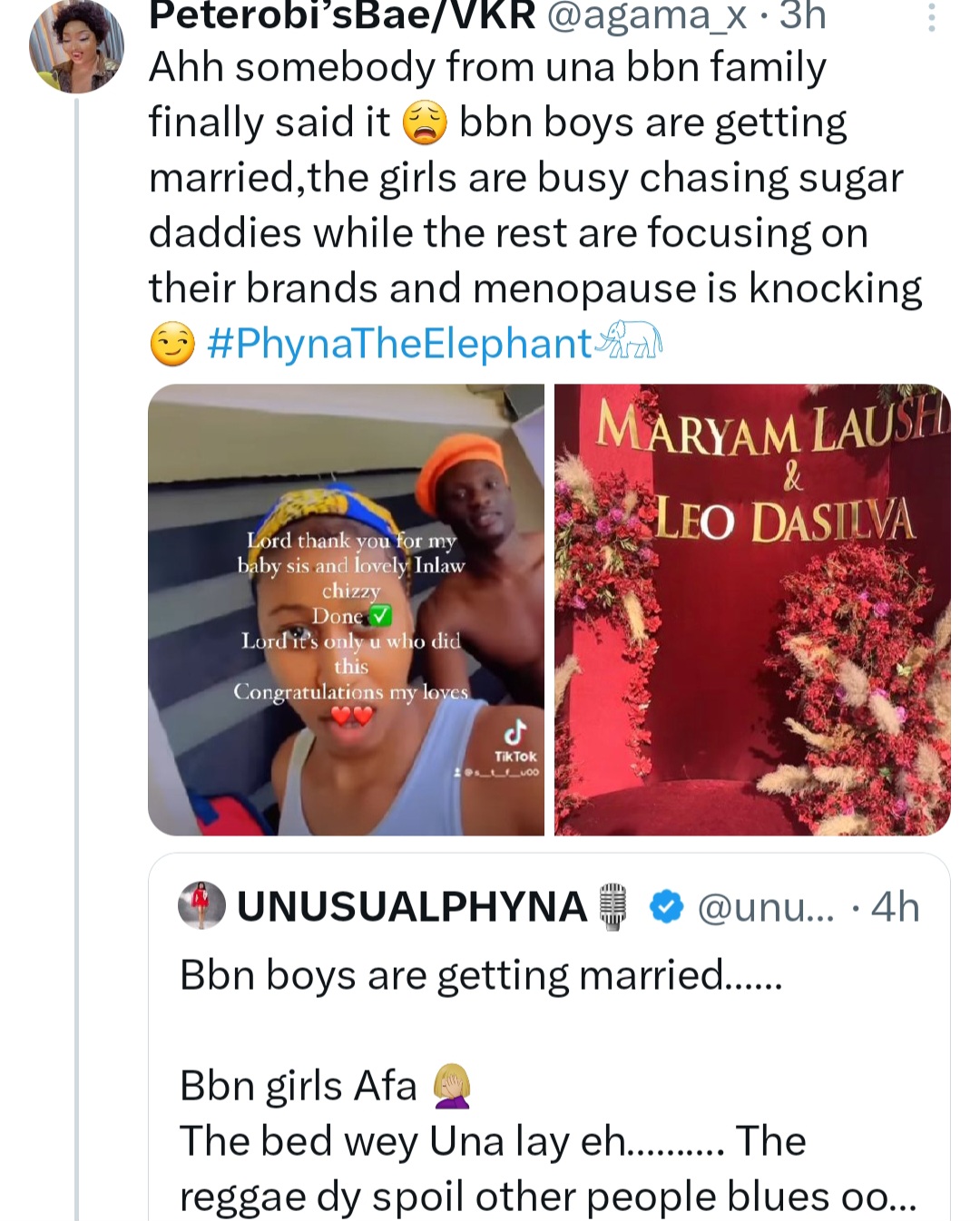
Task: Open the quoted "Bbn boys are getting married" text
Action: click(x=480, y=975)
